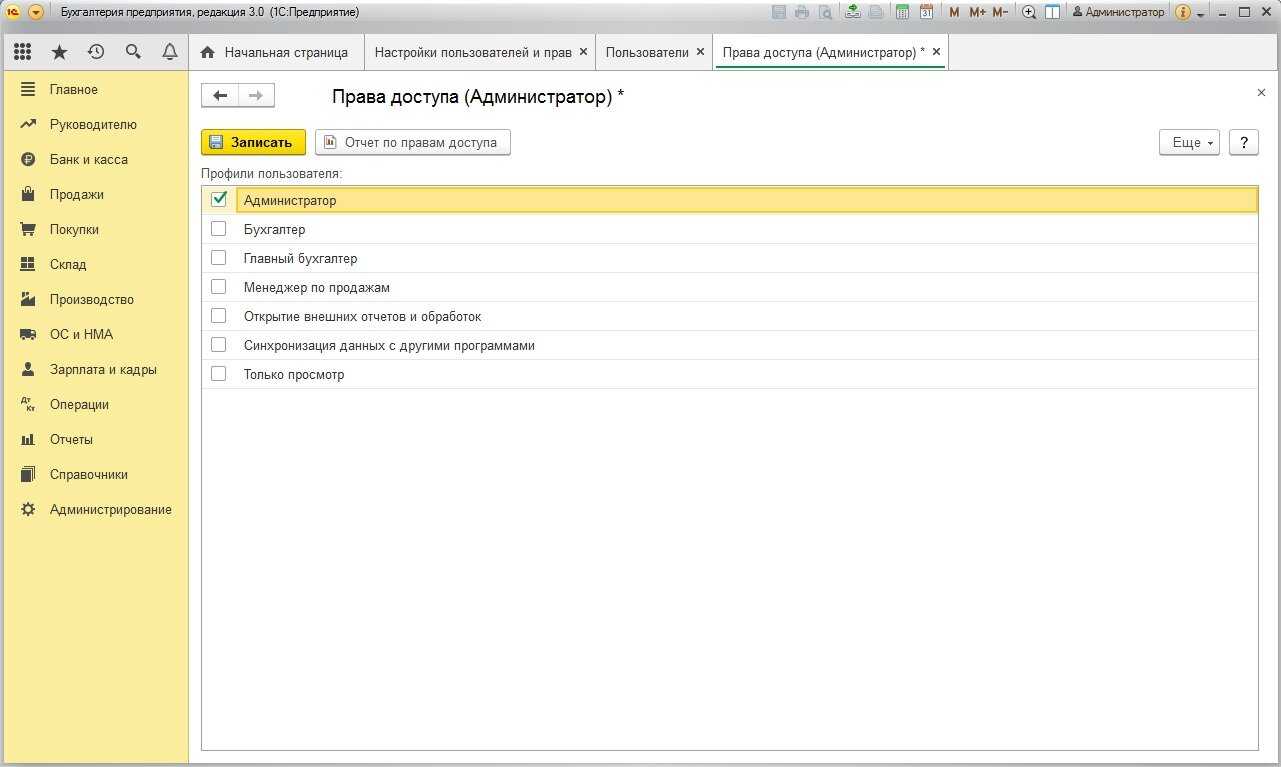
Task: Close the Настройки пользователей и прав tab
Action: tap(583, 51)
